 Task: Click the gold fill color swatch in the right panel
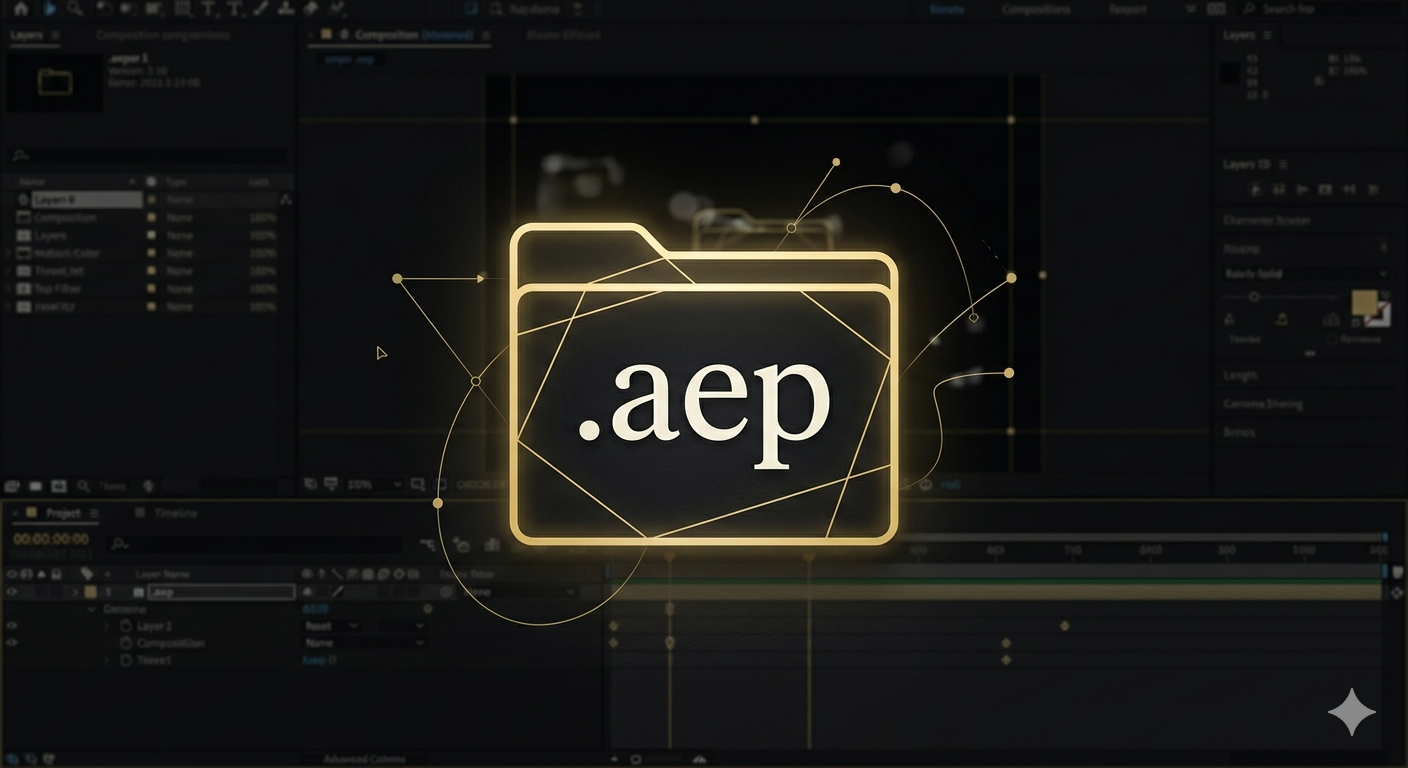coord(1364,302)
